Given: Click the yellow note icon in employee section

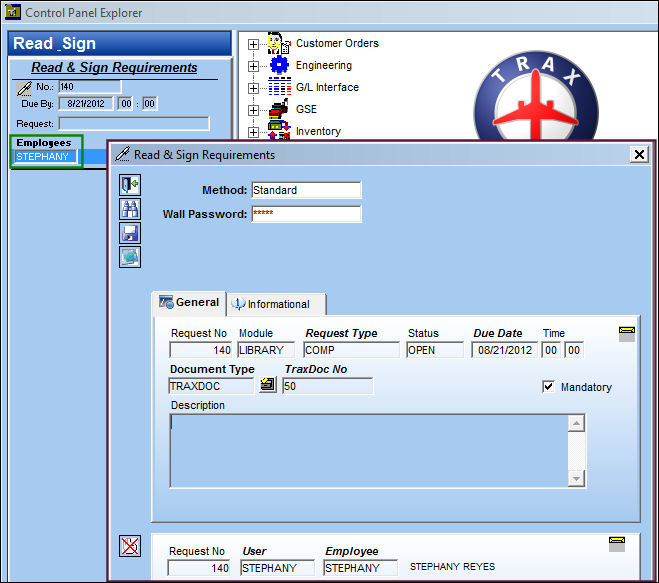Looking at the screenshot, I should [617, 544].
